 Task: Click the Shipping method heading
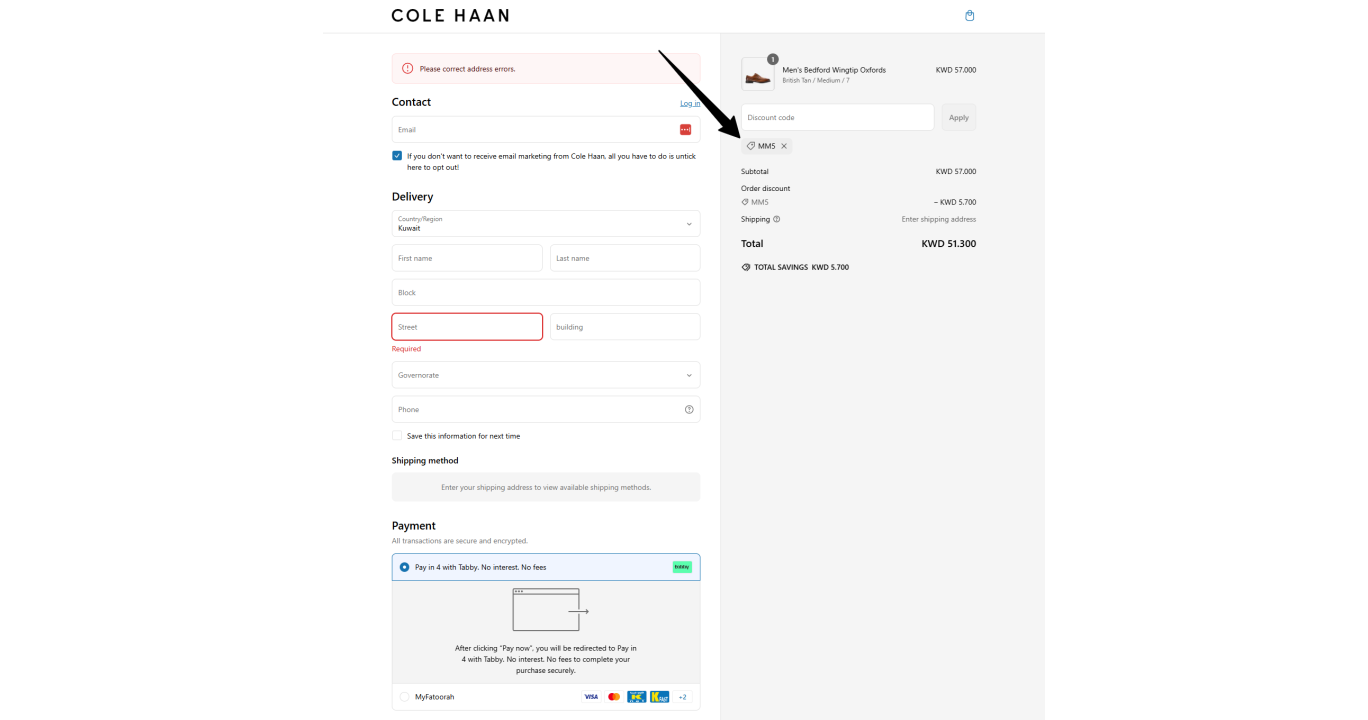[425, 461]
